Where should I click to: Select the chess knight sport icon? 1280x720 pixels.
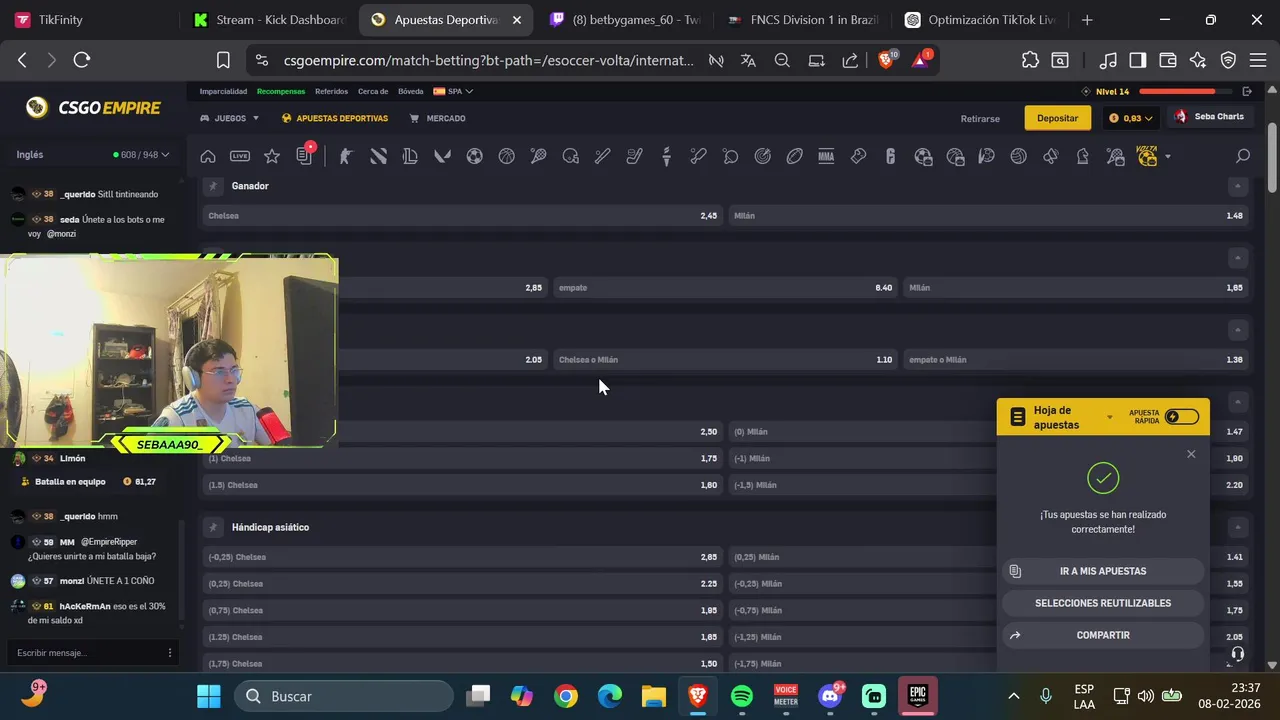click(1082, 156)
